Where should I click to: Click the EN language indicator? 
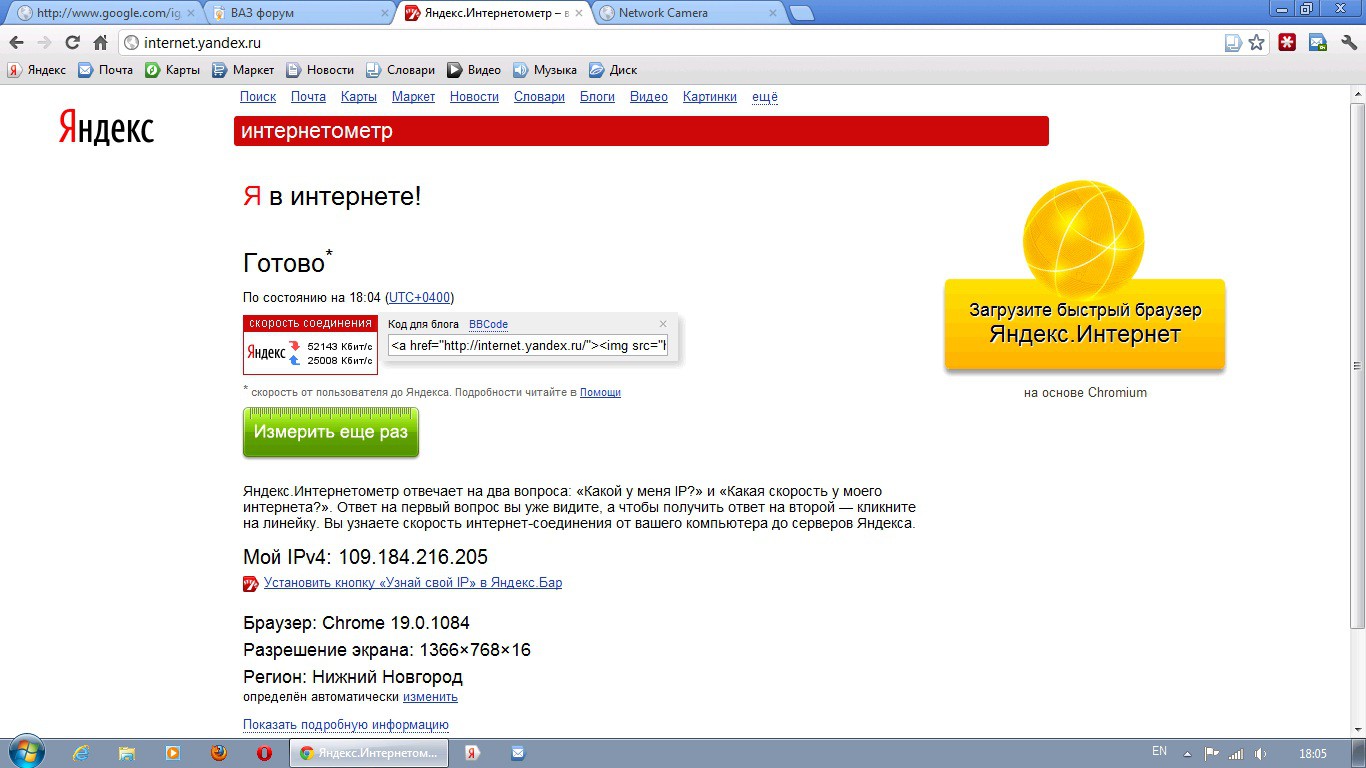tap(1159, 752)
